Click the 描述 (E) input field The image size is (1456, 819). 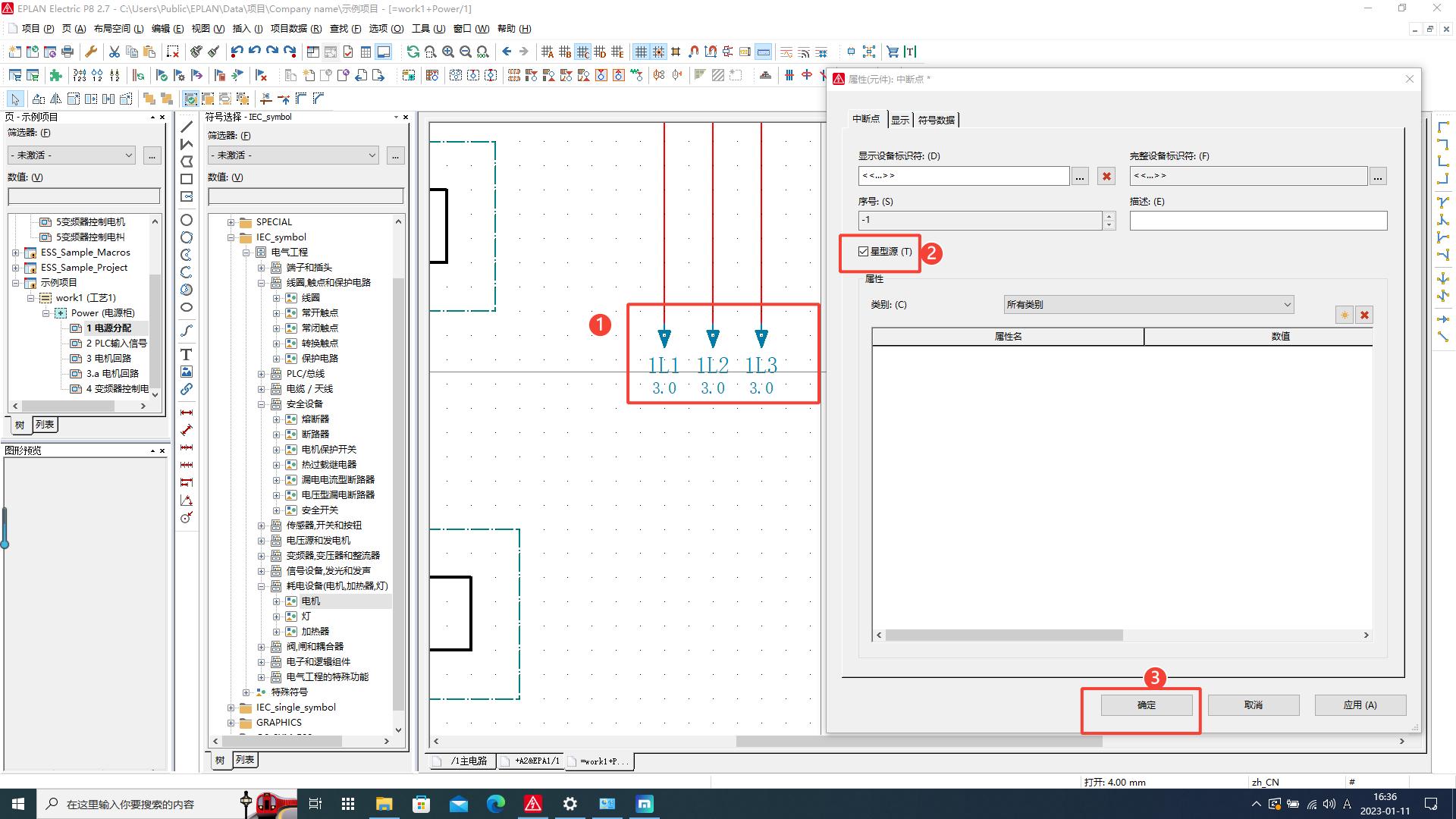click(x=1257, y=221)
